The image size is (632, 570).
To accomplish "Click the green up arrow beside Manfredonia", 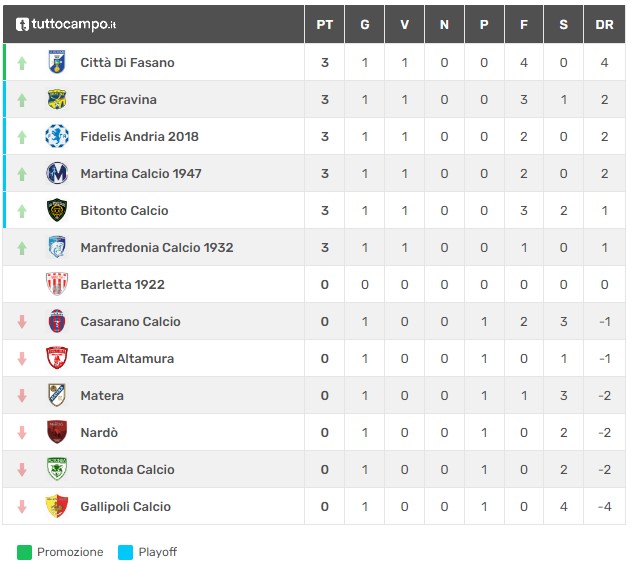I will [22, 248].
